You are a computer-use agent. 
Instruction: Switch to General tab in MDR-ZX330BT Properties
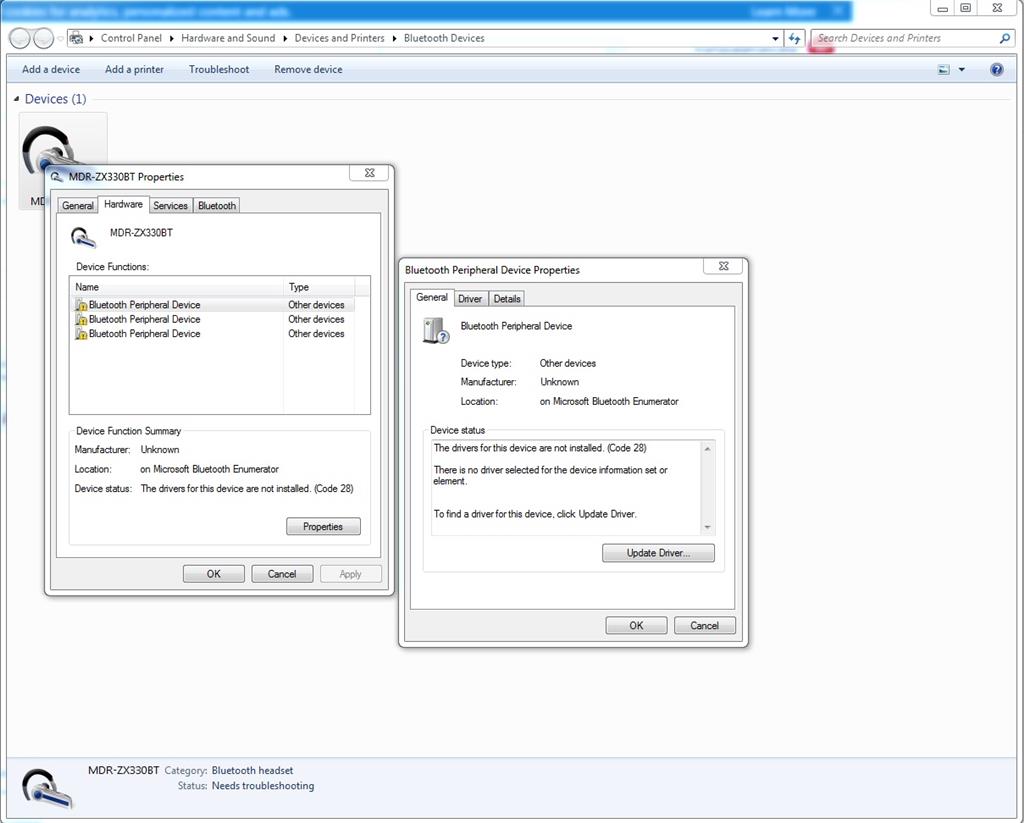coord(78,206)
